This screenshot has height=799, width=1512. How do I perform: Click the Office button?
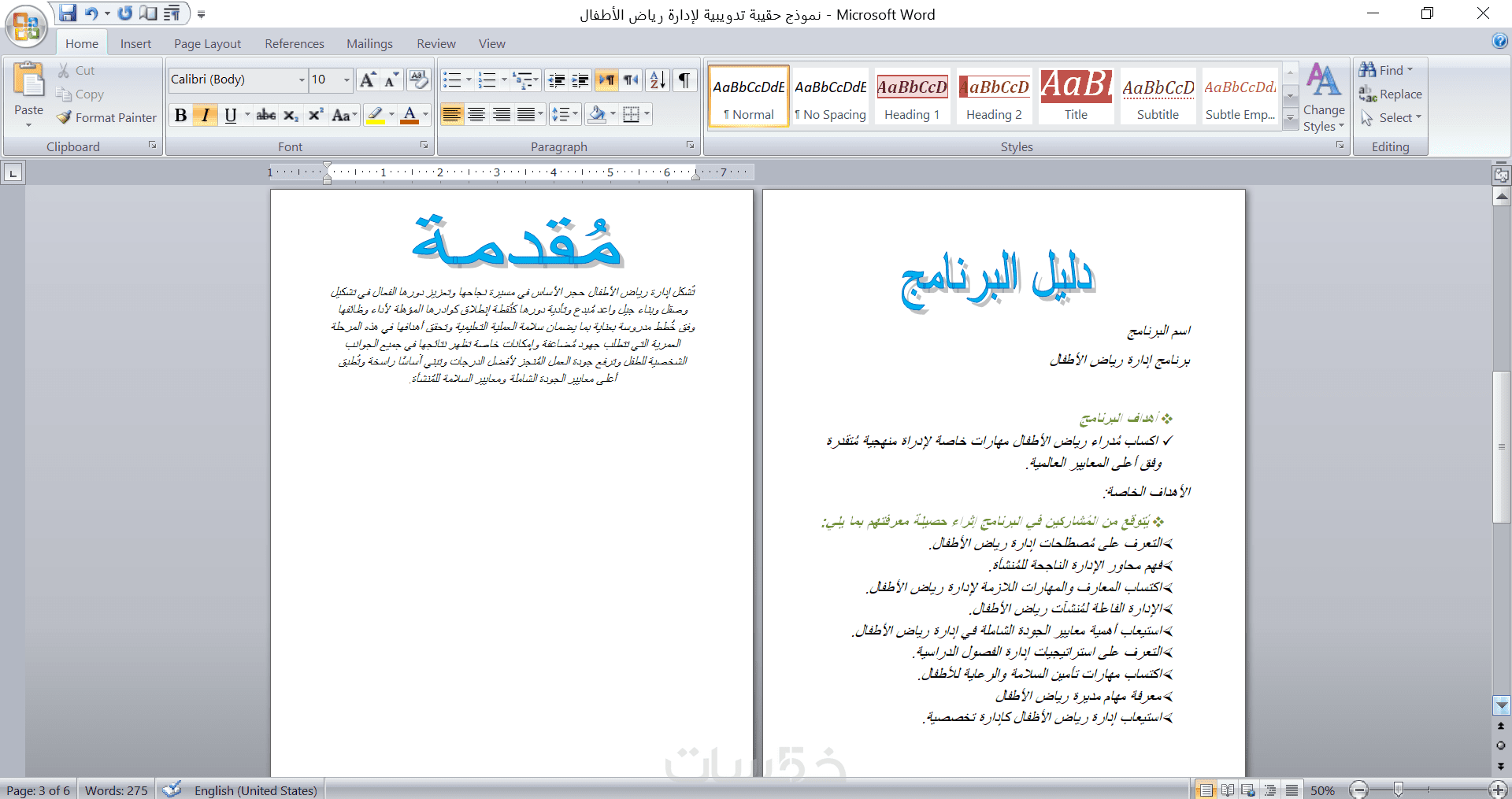point(26,26)
